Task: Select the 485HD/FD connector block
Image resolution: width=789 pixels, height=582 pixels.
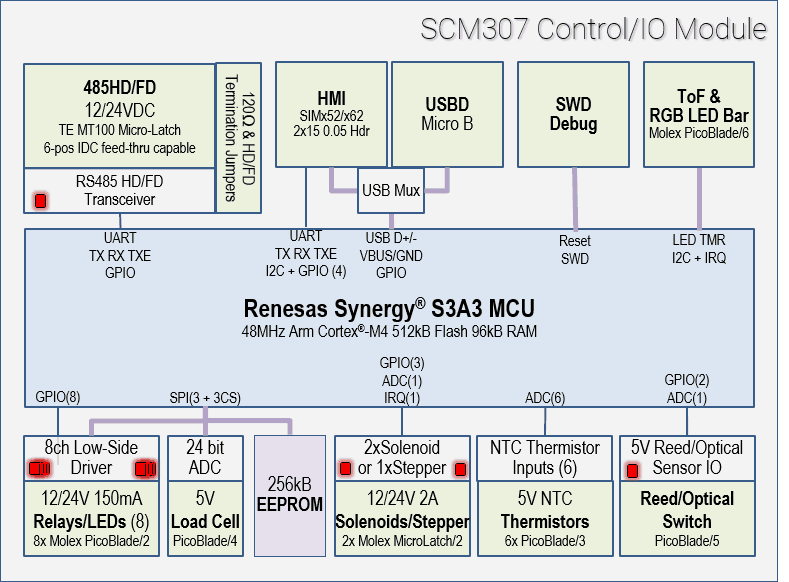Action: [120, 116]
